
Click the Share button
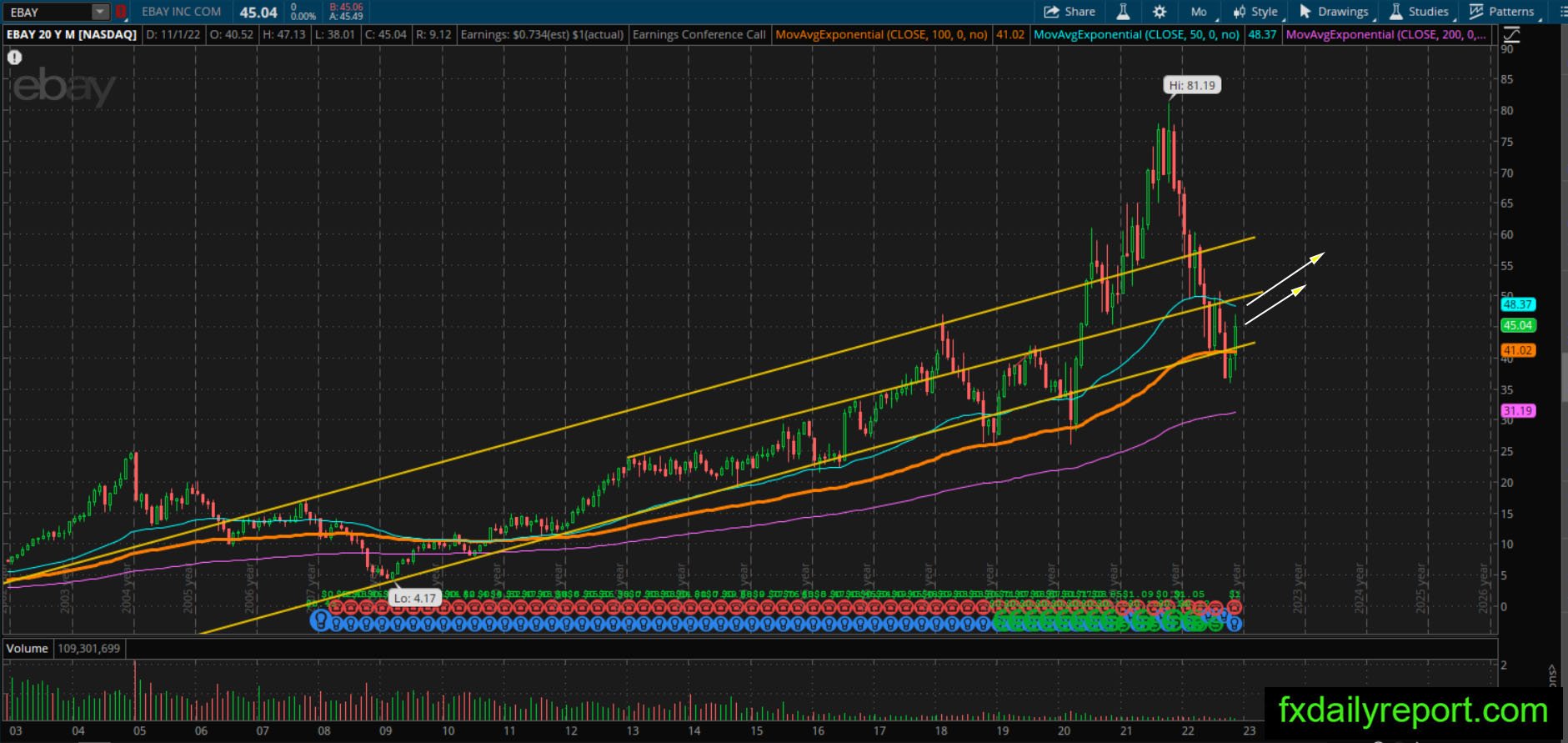pos(1070,12)
